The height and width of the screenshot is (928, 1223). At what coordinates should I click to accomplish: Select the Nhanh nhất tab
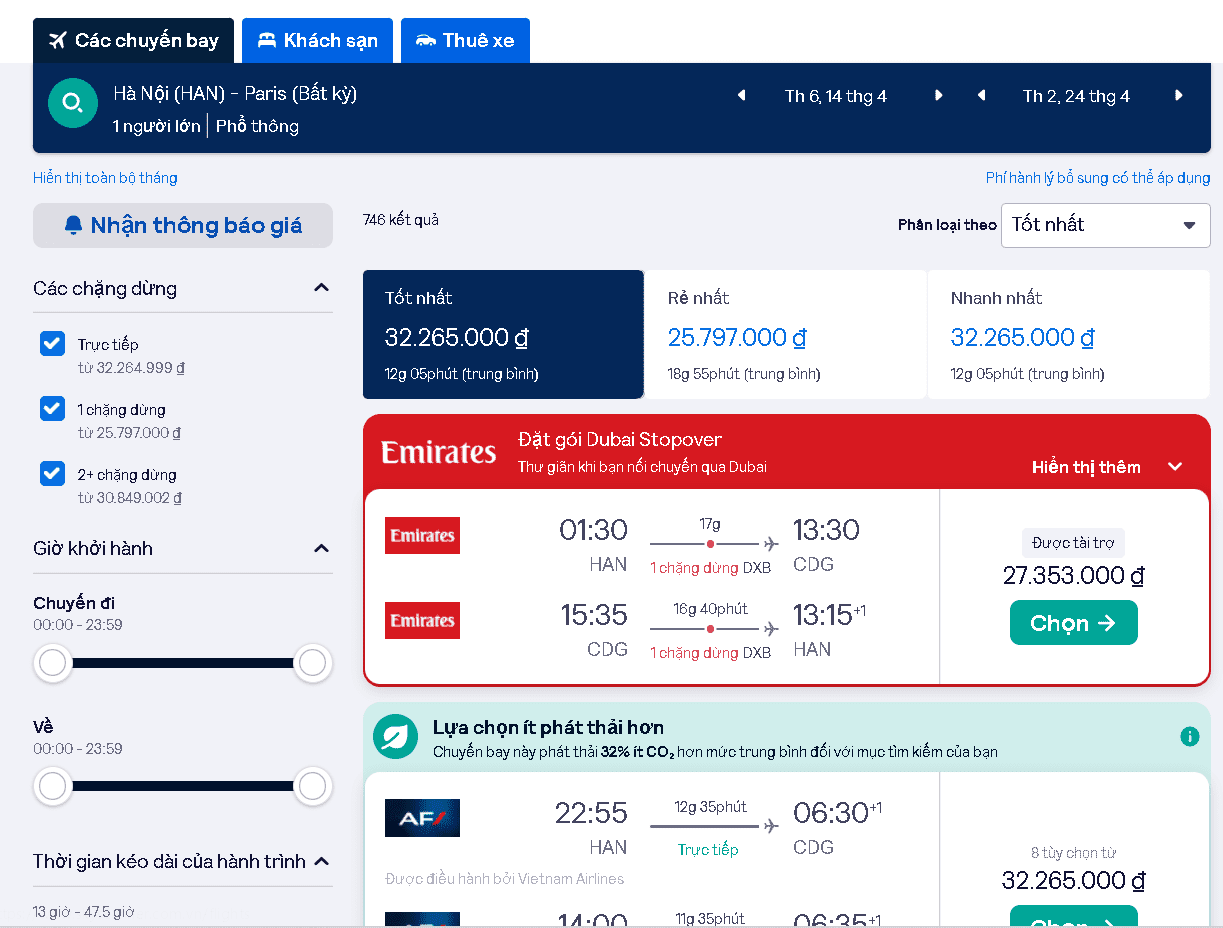(x=1068, y=334)
